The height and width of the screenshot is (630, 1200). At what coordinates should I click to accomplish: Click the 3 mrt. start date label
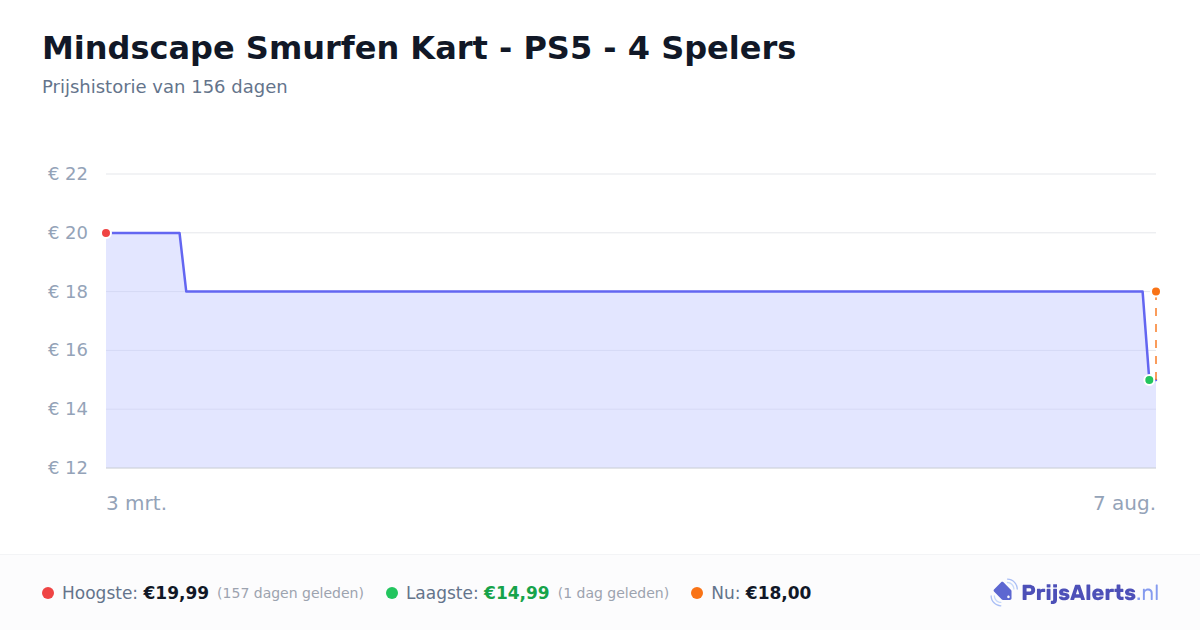tap(137, 503)
